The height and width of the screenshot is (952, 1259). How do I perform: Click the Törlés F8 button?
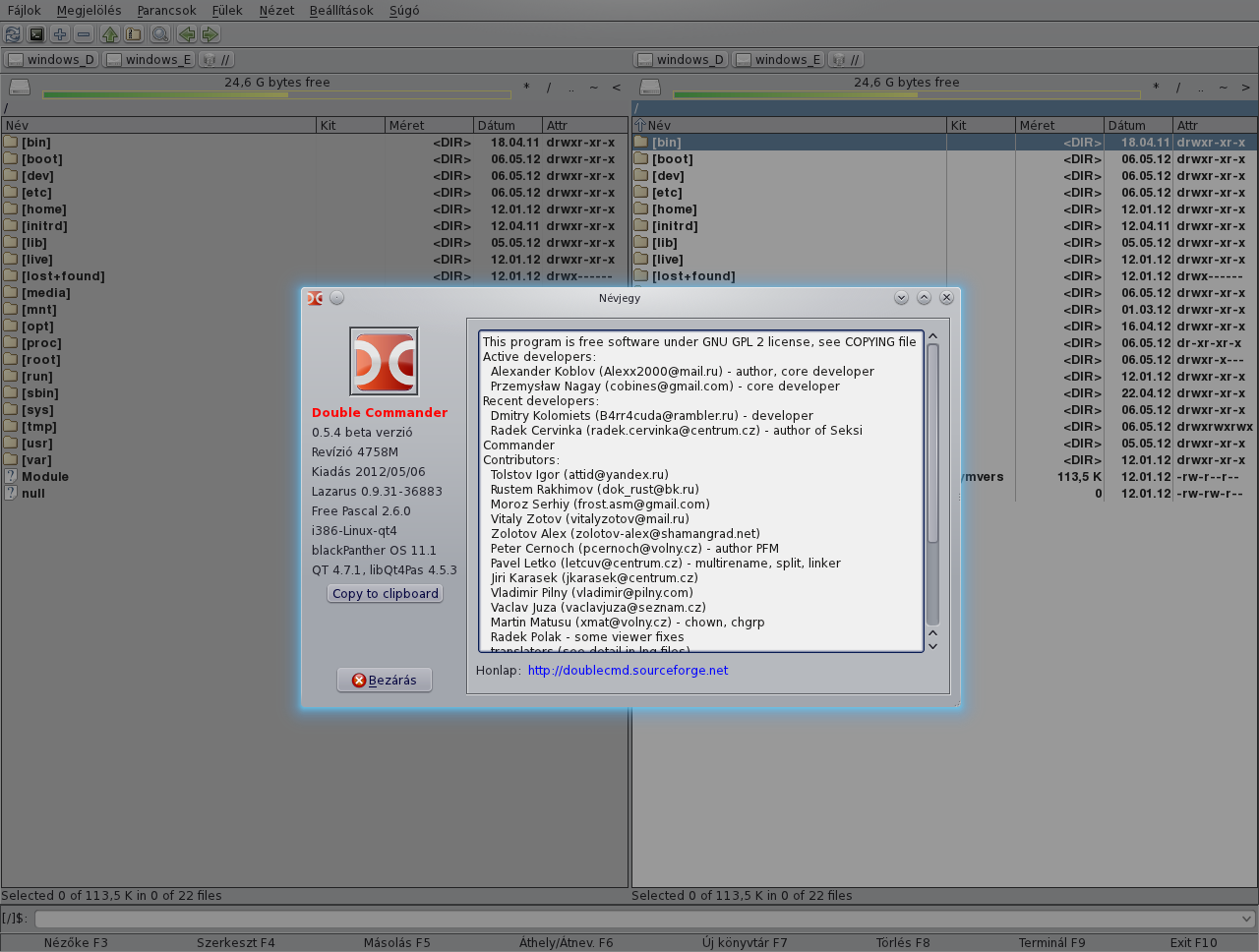coord(903,942)
